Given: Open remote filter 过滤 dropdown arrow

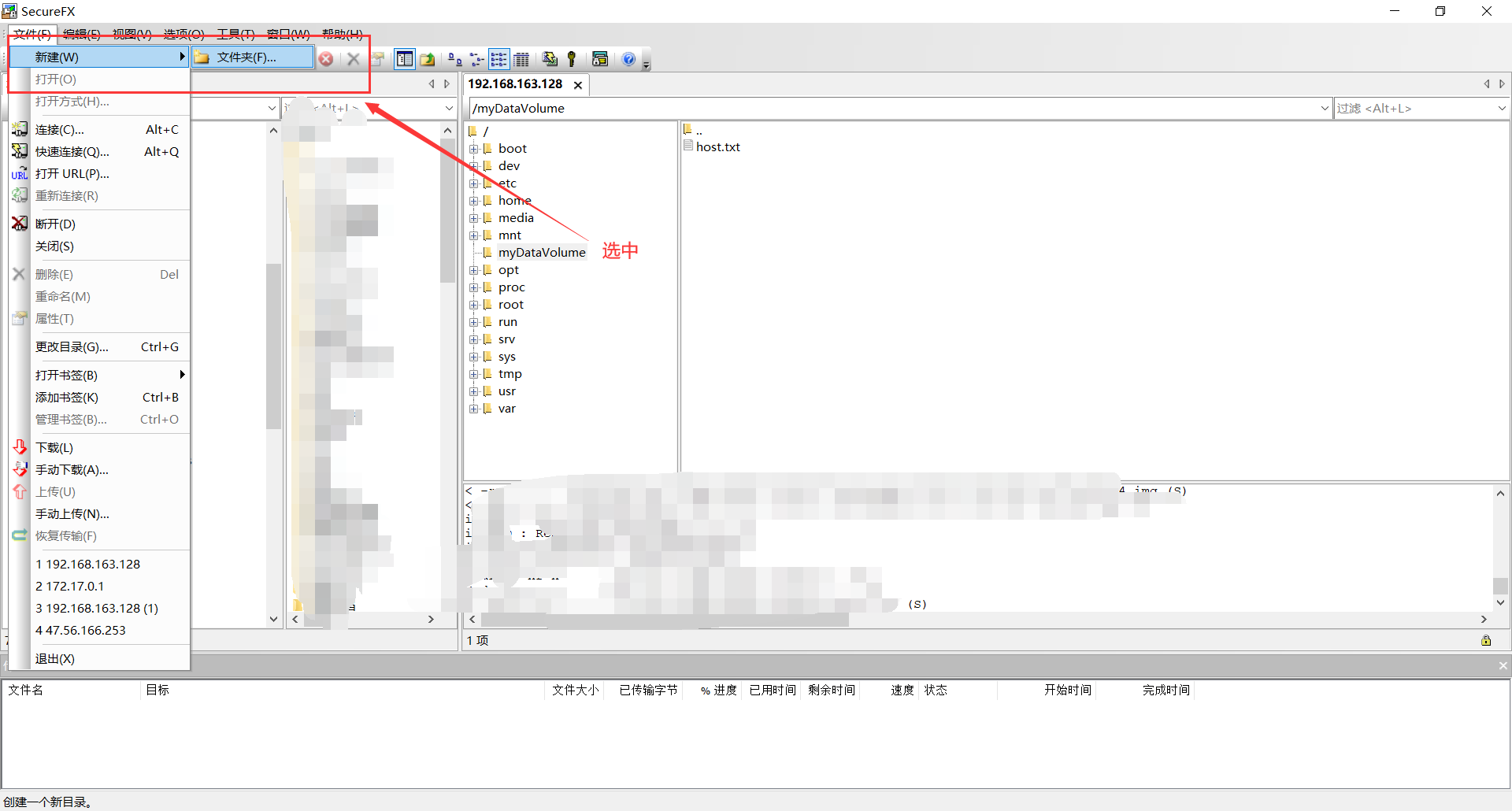Looking at the screenshot, I should click(1501, 108).
